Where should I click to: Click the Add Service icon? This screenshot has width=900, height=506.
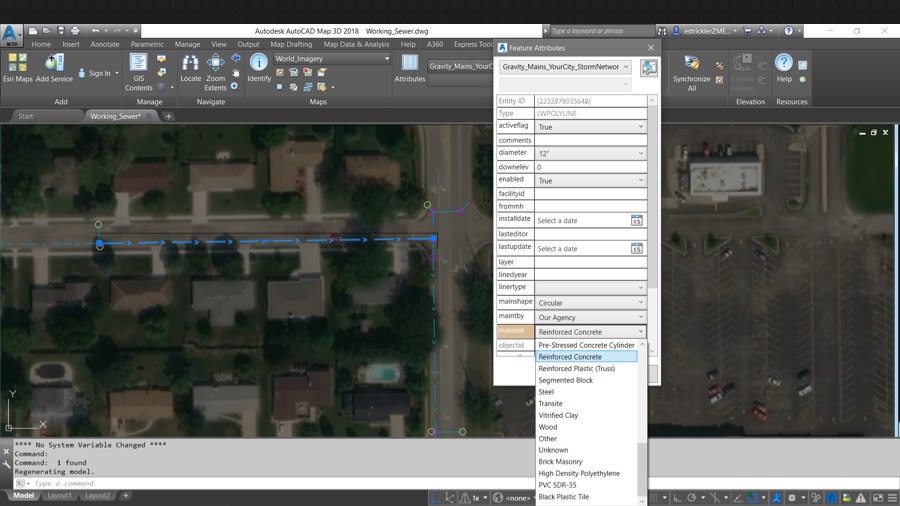[54, 68]
